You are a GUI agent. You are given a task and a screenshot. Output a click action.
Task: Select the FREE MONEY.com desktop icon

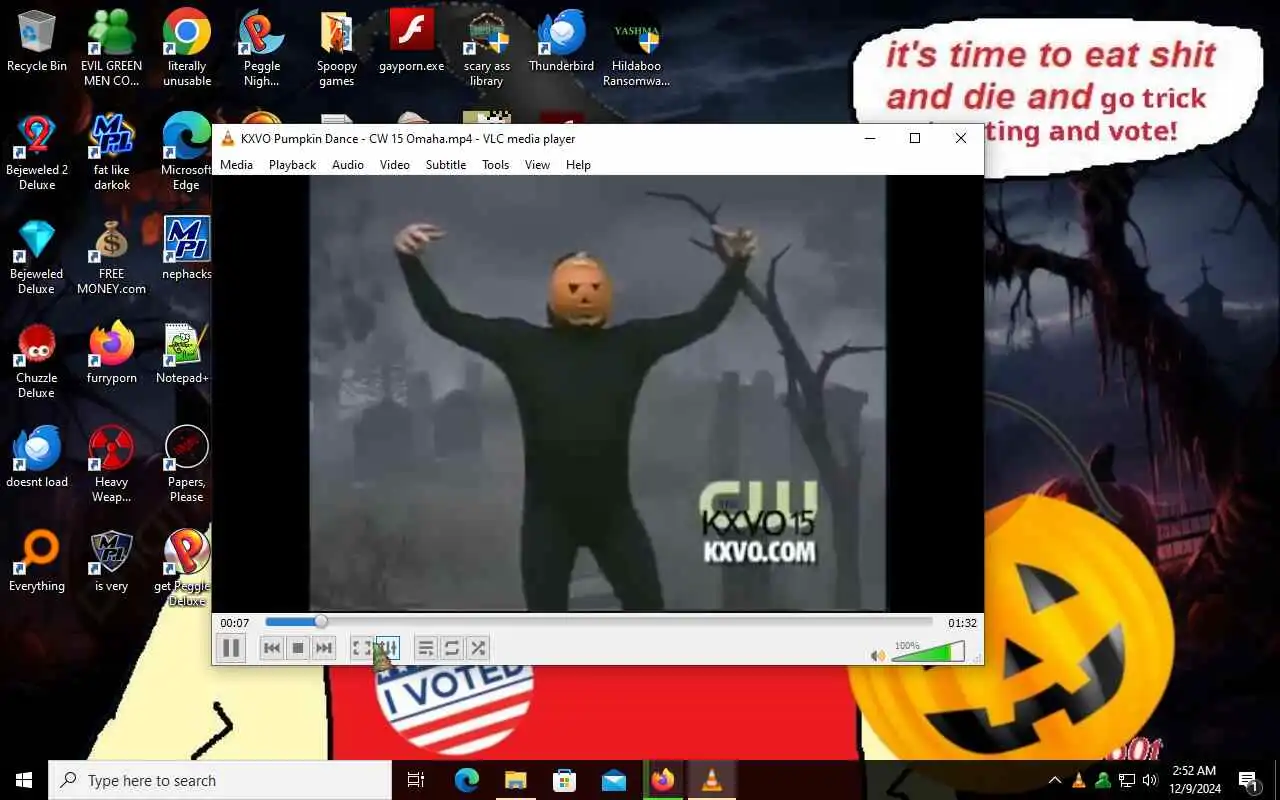click(111, 256)
